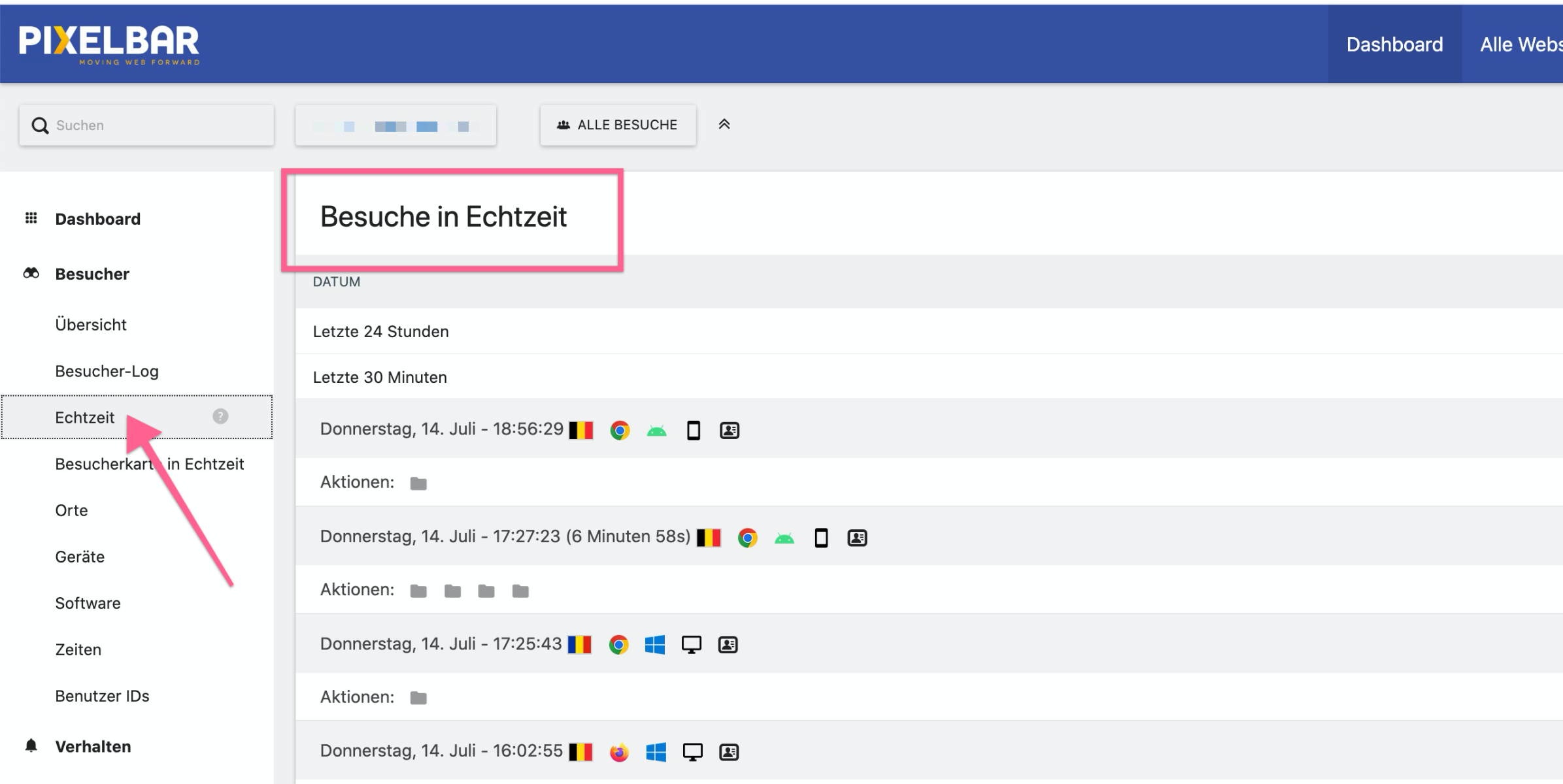The width and height of the screenshot is (1563, 784).
Task: Expand the Verhalten menu section
Action: (93, 746)
